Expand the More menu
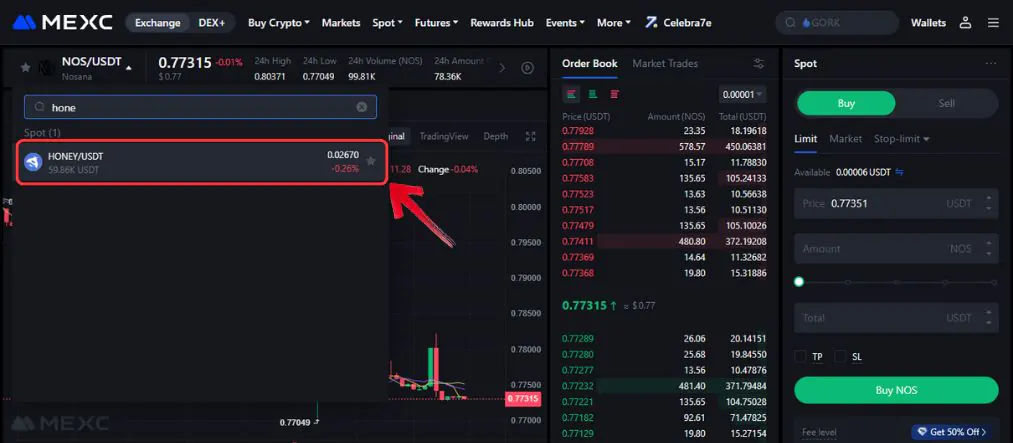1013x443 pixels. point(614,23)
